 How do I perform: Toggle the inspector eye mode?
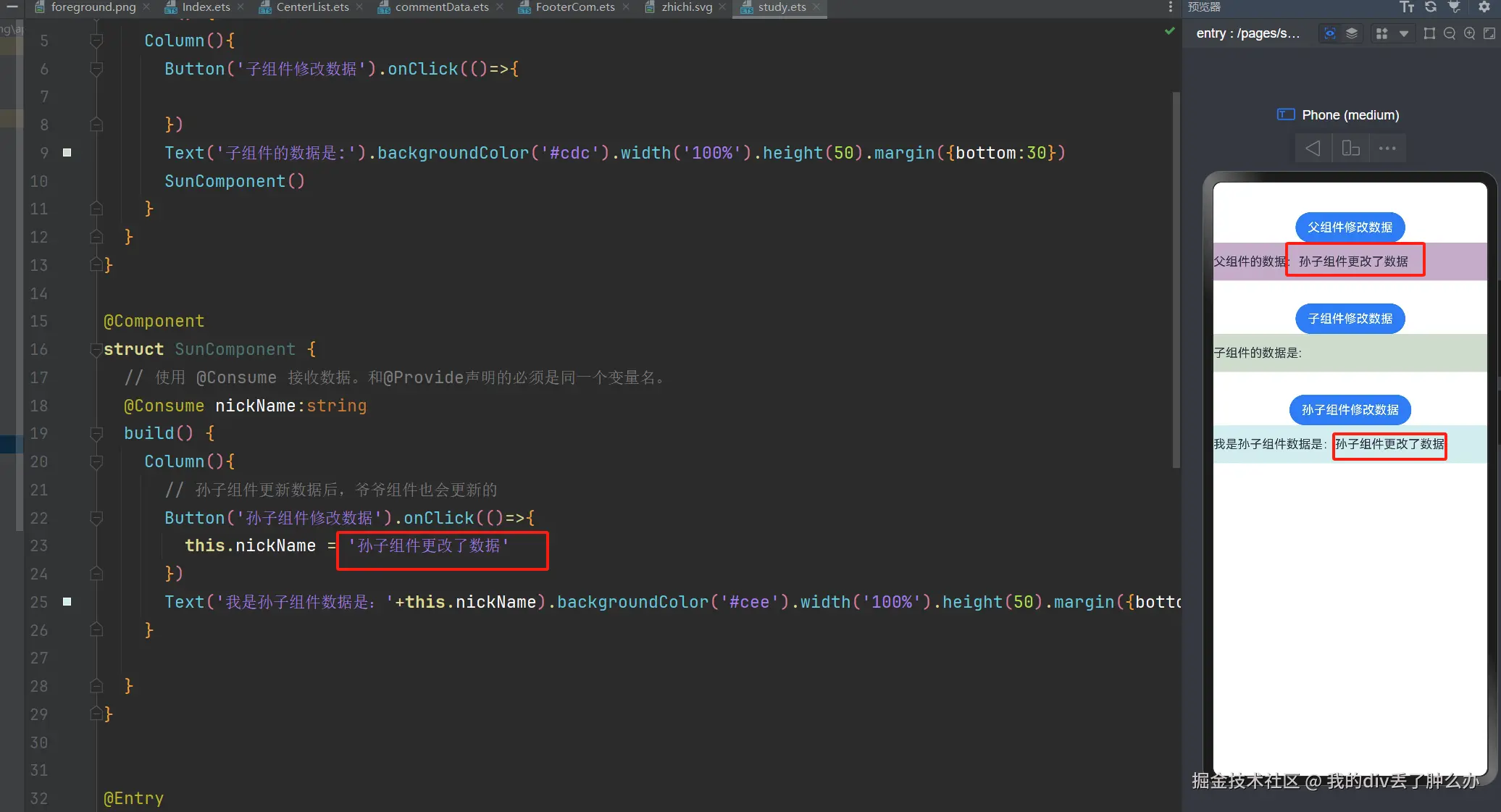tap(1329, 33)
